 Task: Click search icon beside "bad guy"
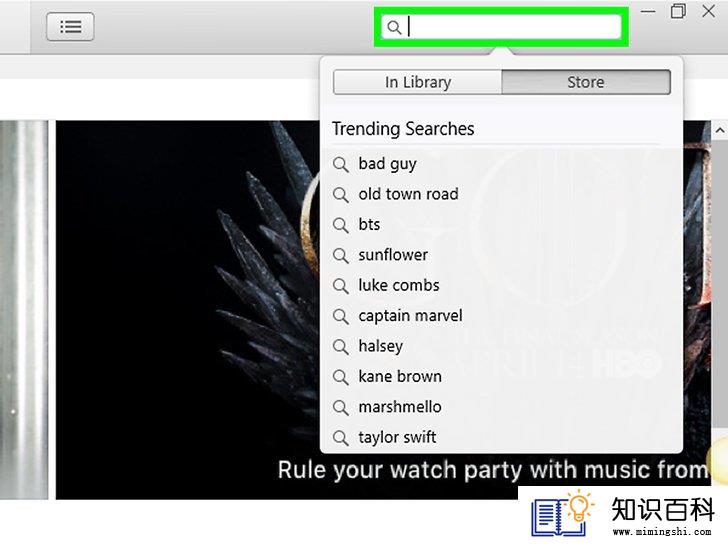[340, 164]
